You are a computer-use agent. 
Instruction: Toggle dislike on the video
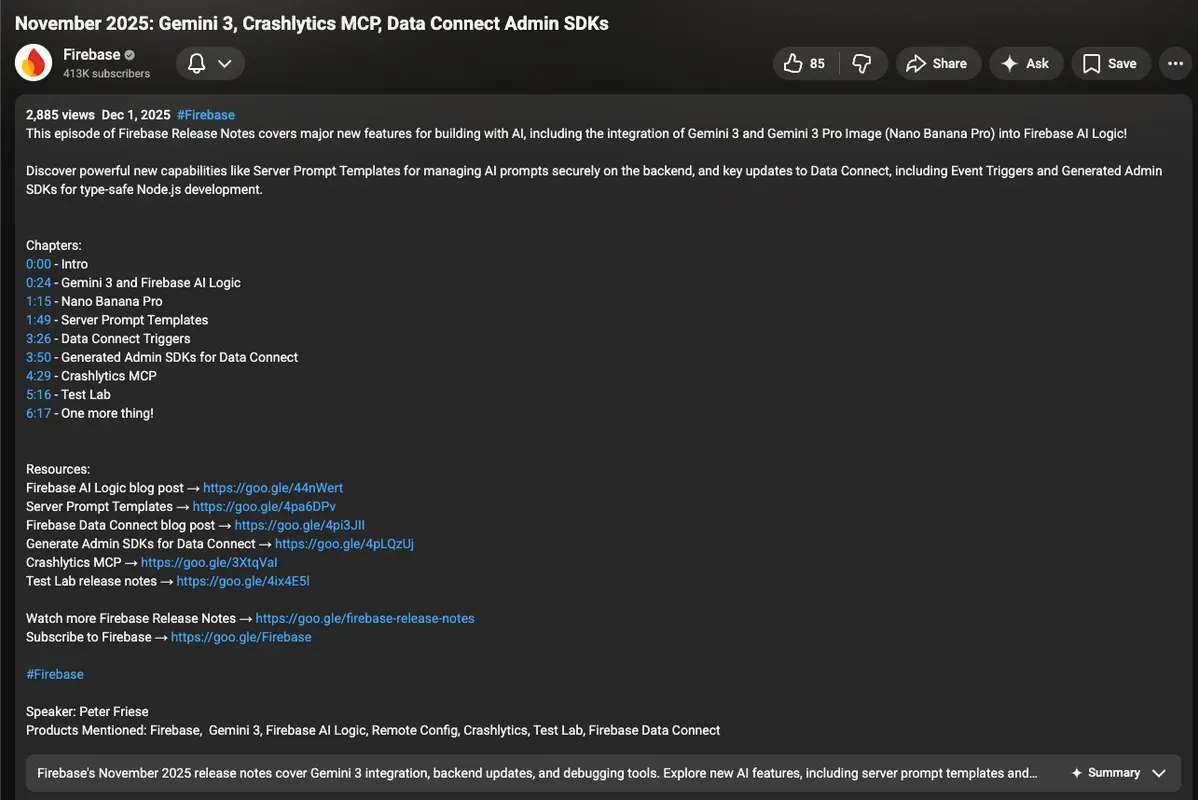pos(861,61)
